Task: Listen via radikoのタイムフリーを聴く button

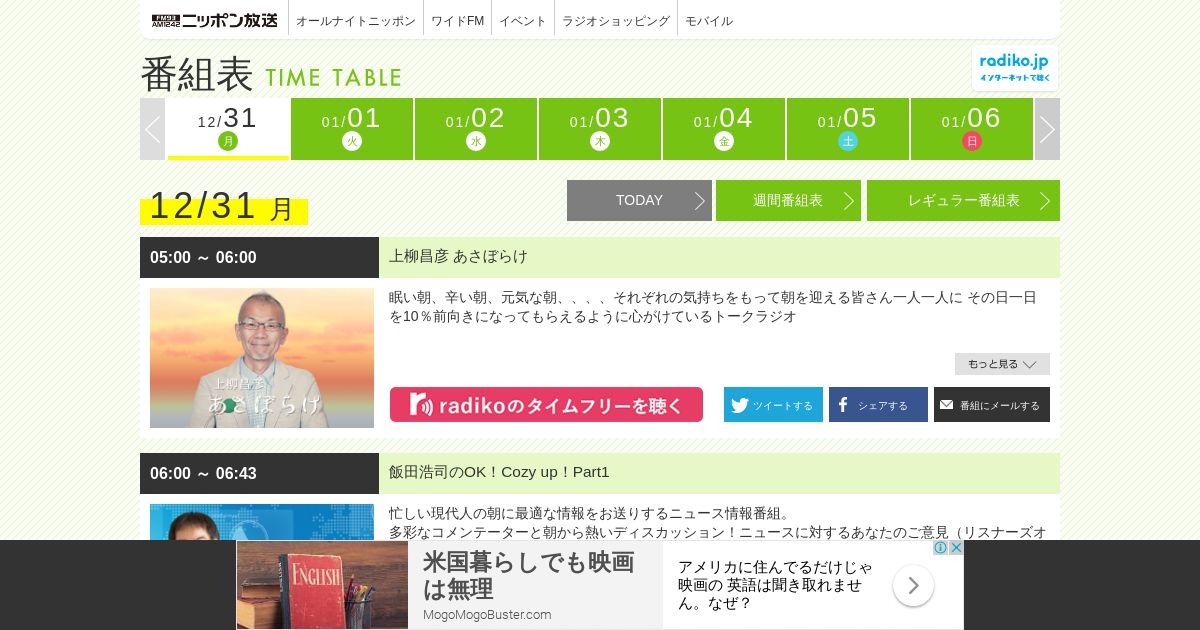Action: pos(546,405)
